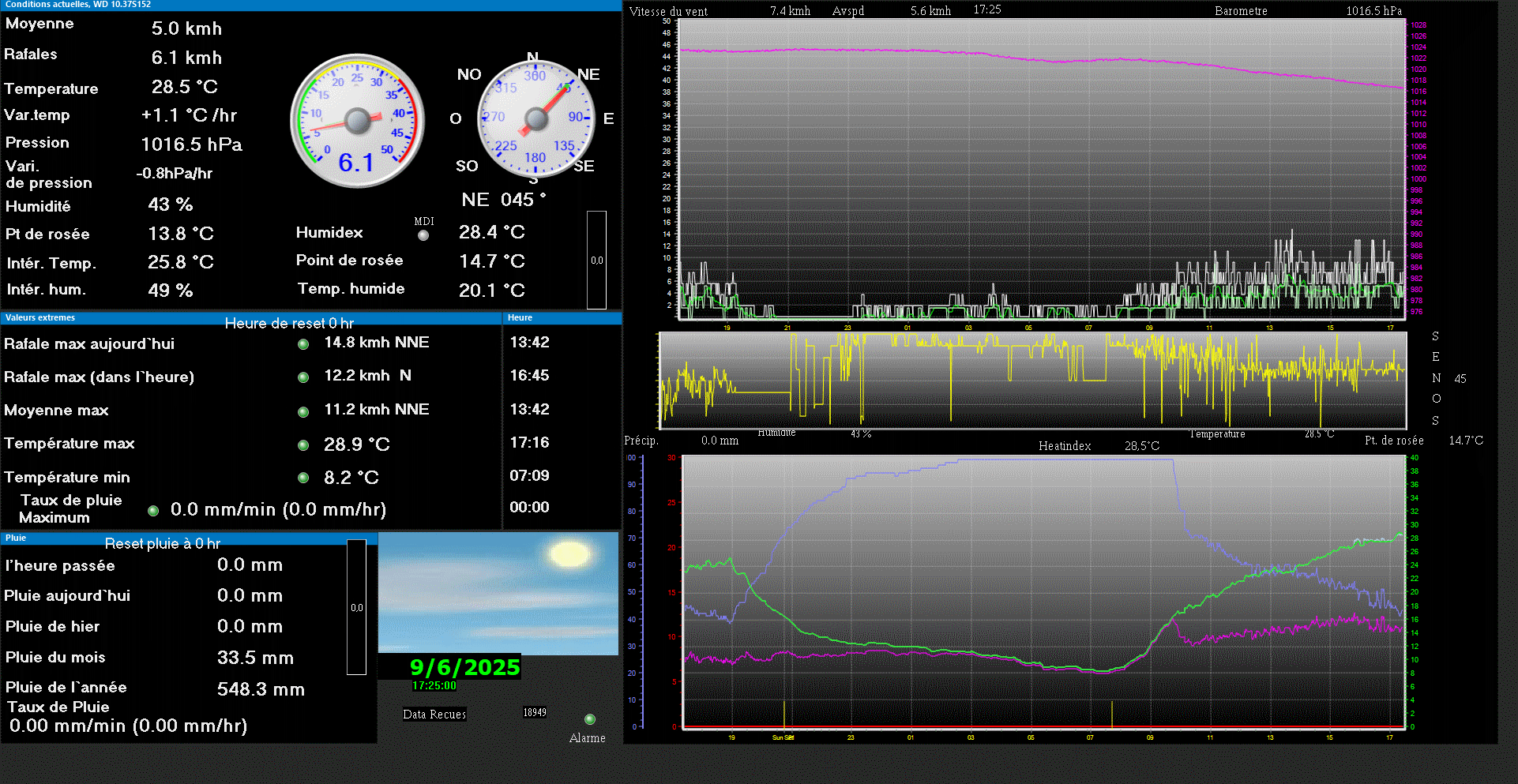Click the LED beside Température max
The height and width of the screenshot is (784, 1518).
coord(303,445)
